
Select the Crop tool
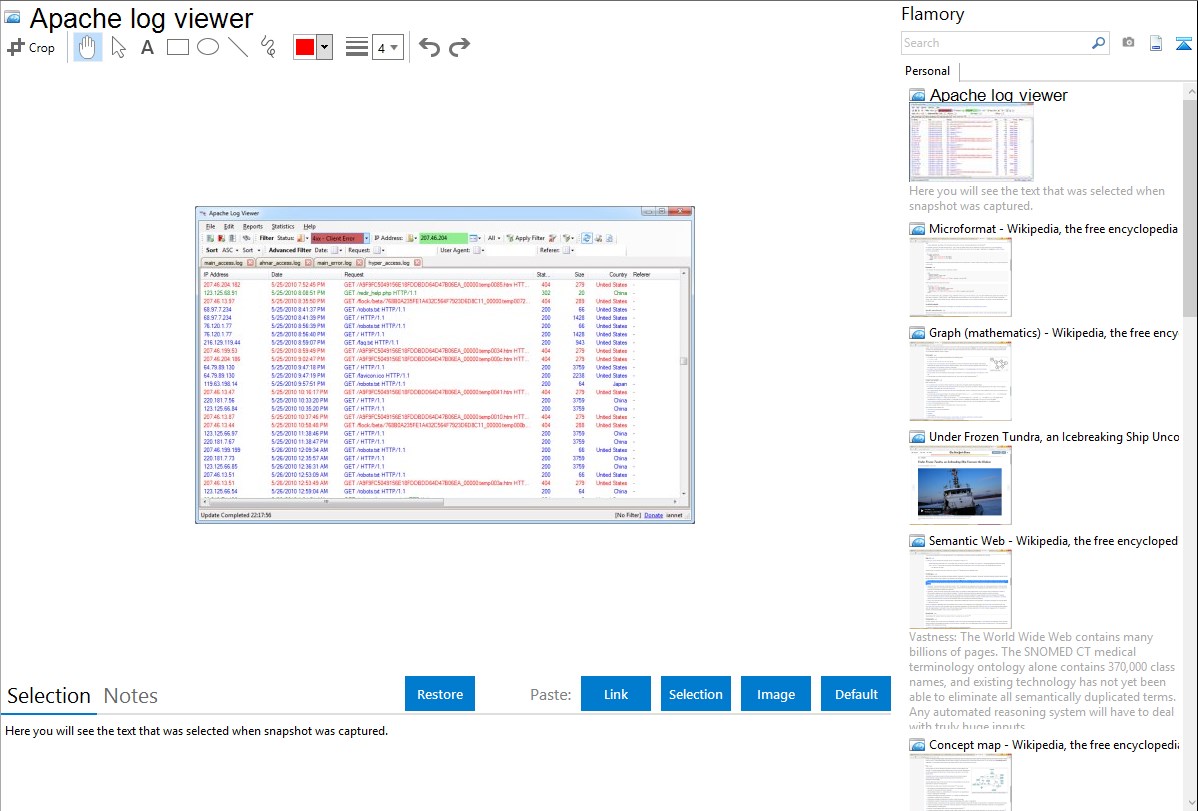click(31, 47)
